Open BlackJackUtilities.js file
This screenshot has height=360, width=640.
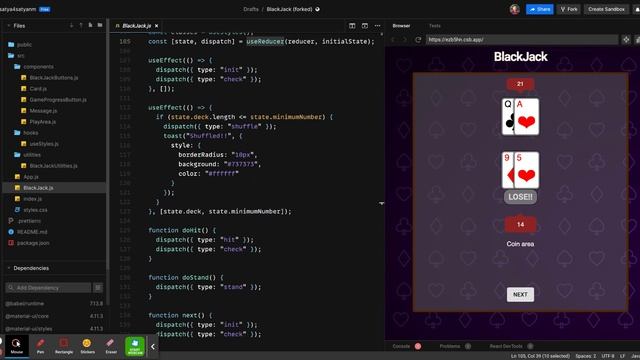pos(53,166)
